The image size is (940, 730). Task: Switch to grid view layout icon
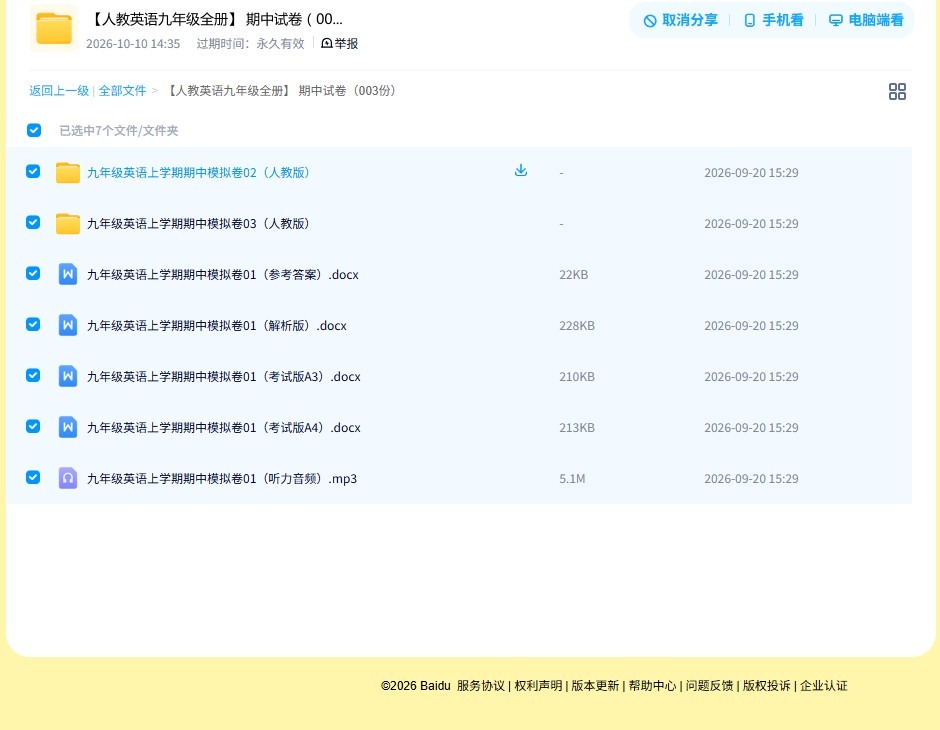click(x=897, y=92)
